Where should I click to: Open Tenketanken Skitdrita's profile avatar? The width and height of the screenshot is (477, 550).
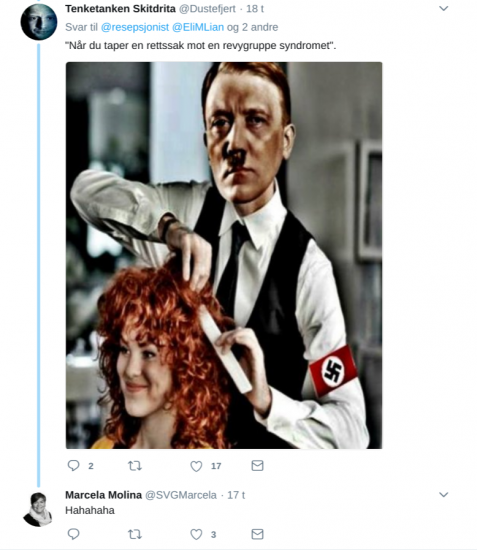tap(39, 22)
